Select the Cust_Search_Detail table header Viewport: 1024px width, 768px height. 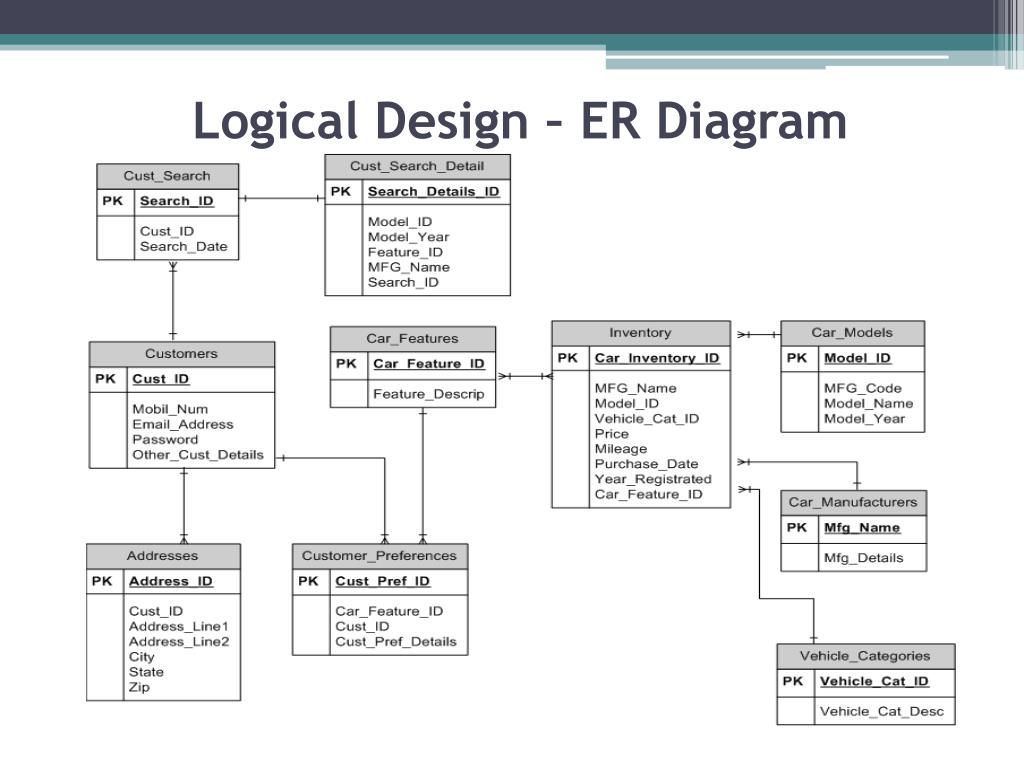pos(417,167)
